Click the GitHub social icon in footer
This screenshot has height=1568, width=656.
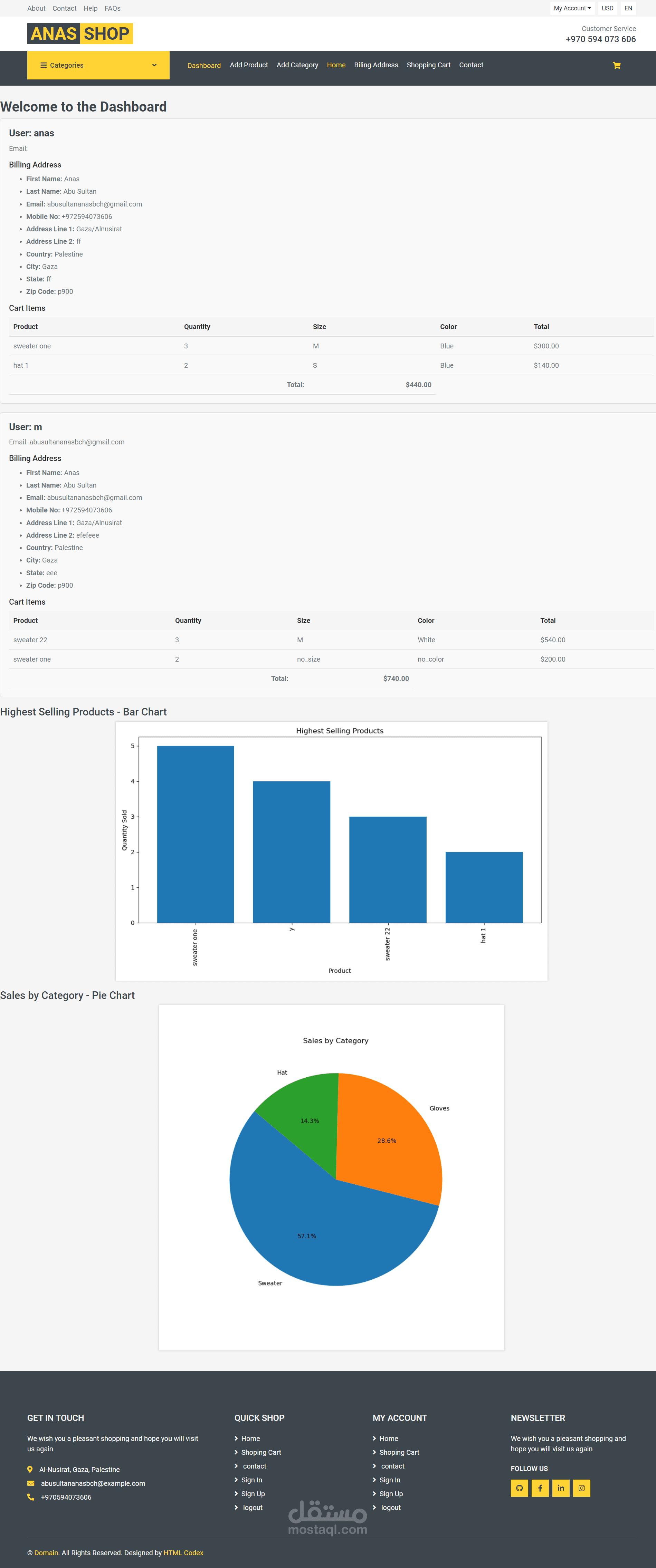pos(519,1488)
